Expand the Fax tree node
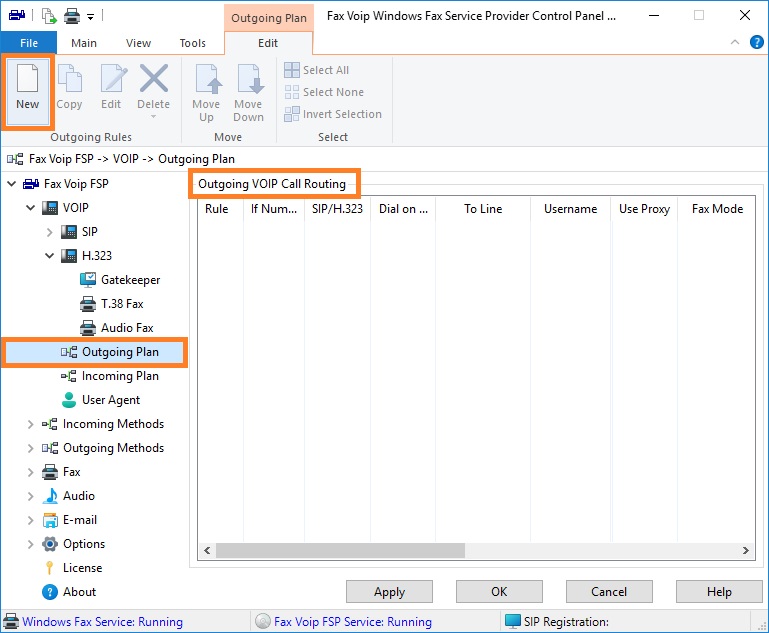Image resolution: width=769 pixels, height=633 pixels. (x=30, y=472)
